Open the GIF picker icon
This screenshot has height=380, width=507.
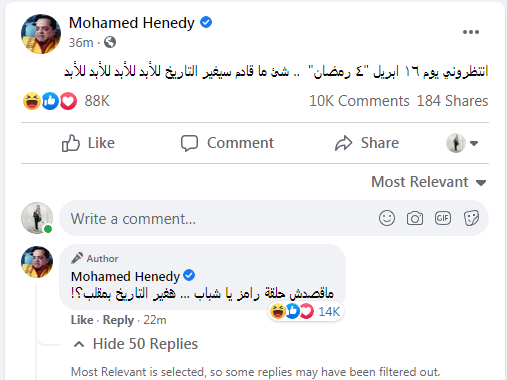pos(443,218)
